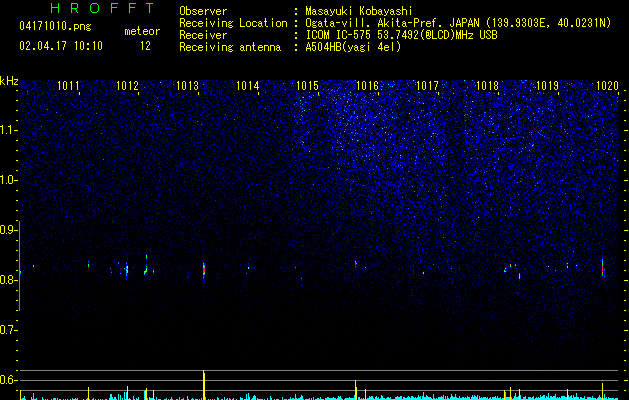
Task: Click the 0.7 kHz frequency axis label
Action: click(8, 330)
